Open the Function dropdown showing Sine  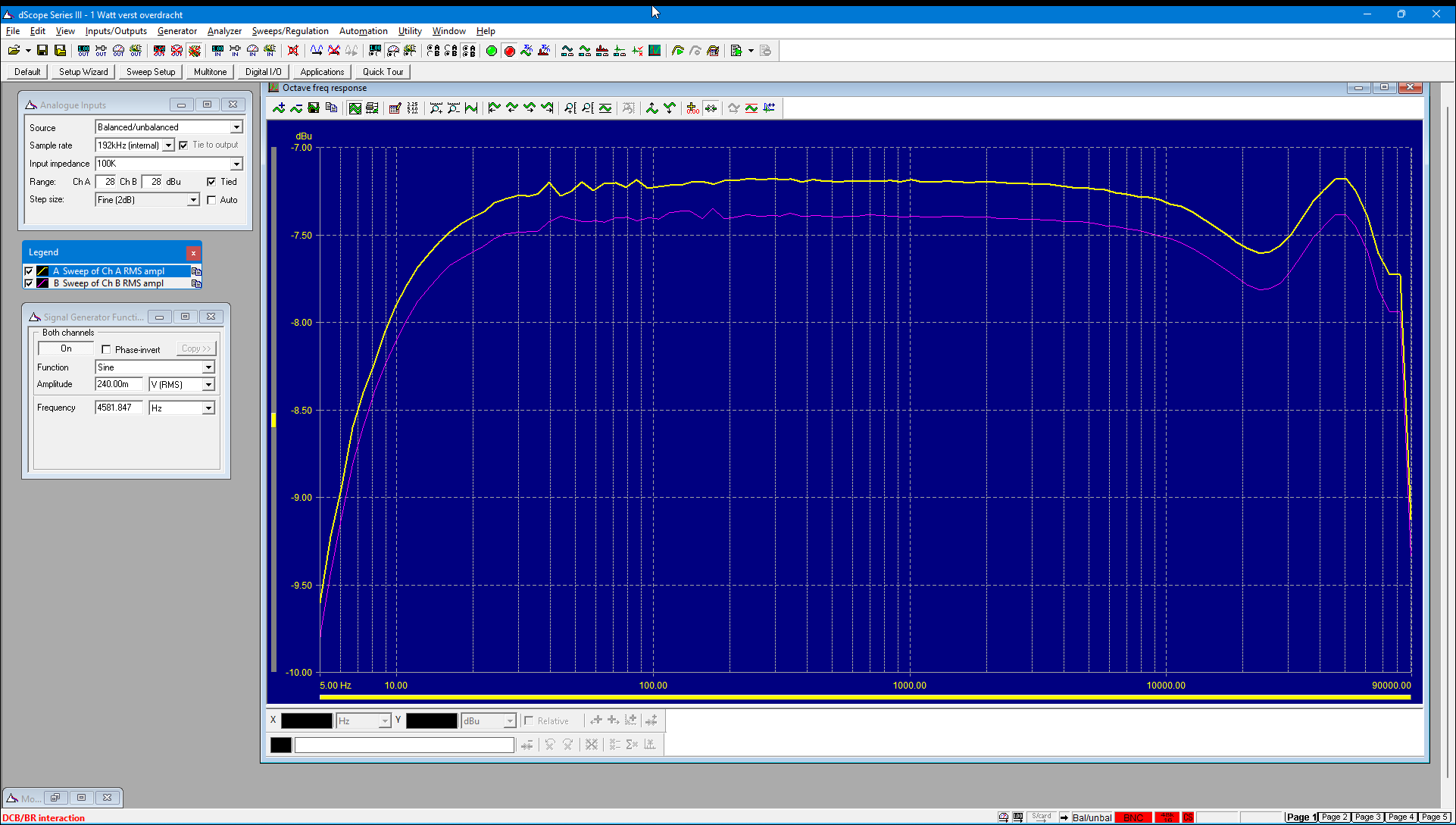click(208, 367)
